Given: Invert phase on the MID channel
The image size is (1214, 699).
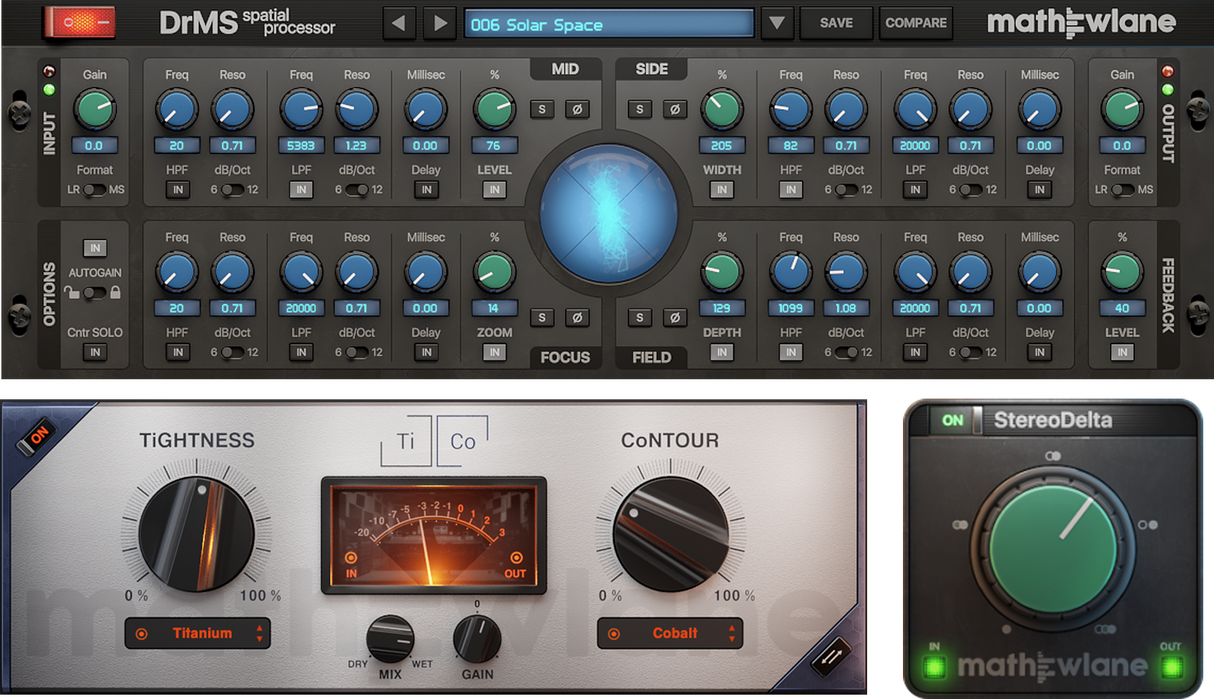Looking at the screenshot, I should (x=577, y=109).
